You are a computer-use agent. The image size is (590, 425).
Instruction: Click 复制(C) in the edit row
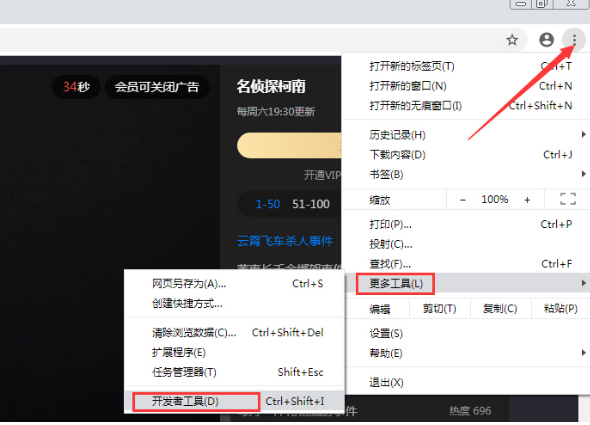coord(500,309)
